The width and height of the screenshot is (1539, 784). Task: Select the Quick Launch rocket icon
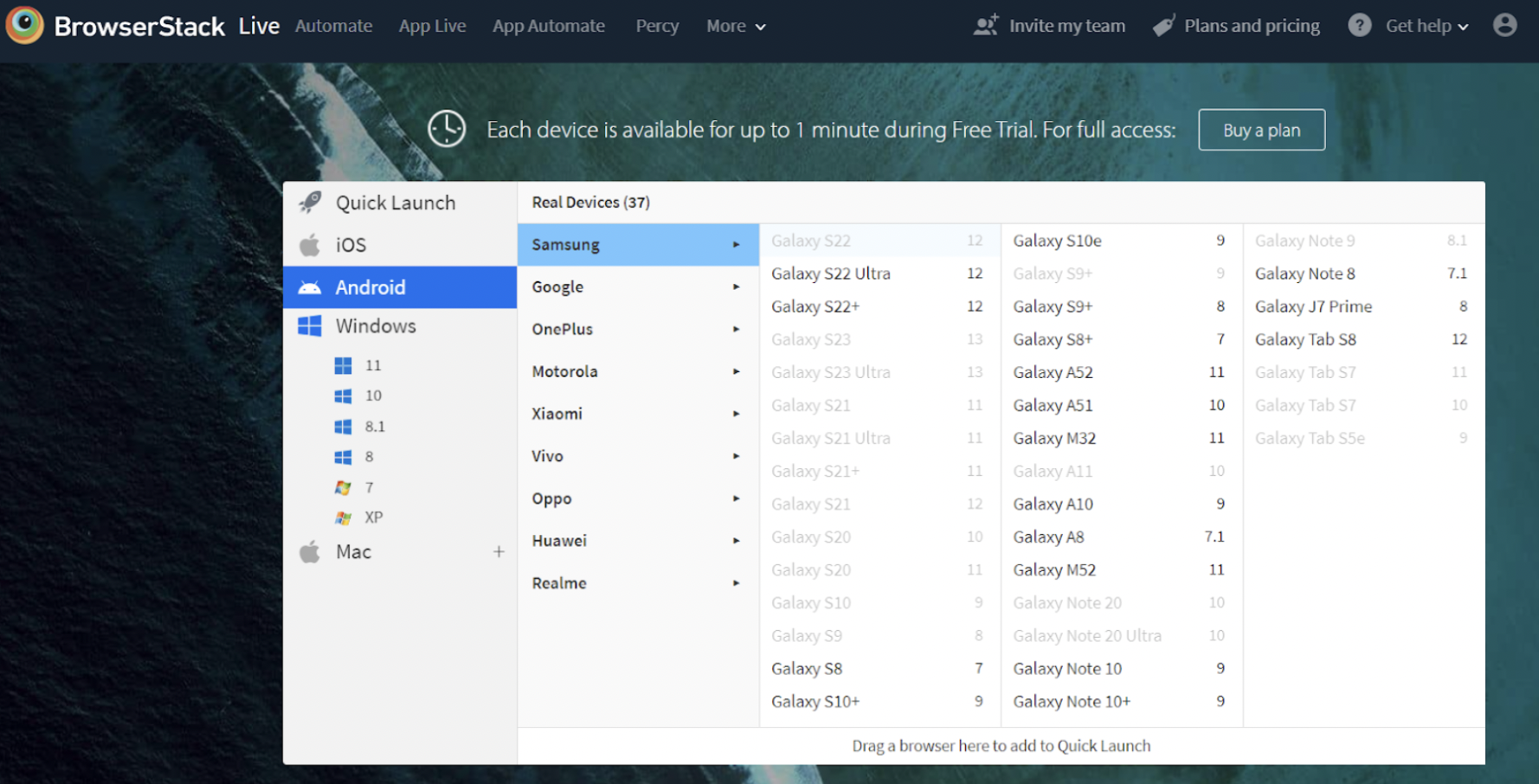309,202
